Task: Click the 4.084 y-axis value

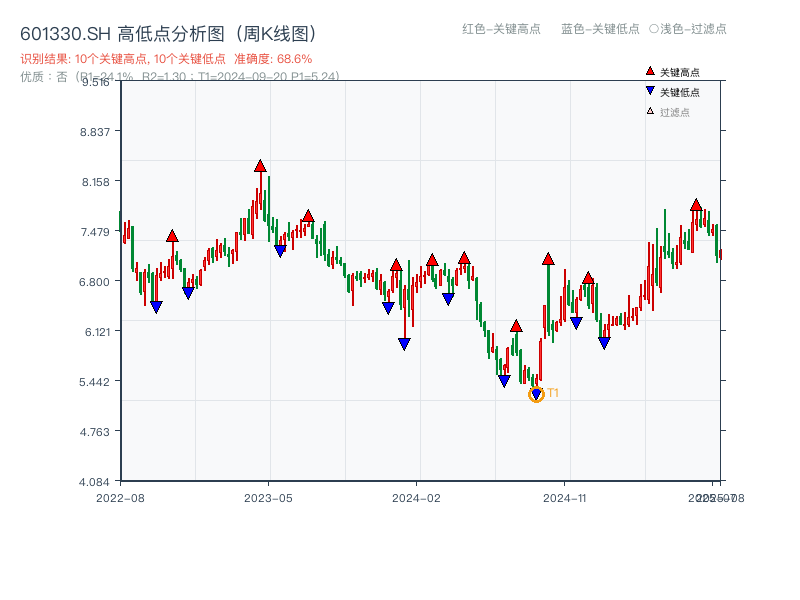Action: [94, 482]
